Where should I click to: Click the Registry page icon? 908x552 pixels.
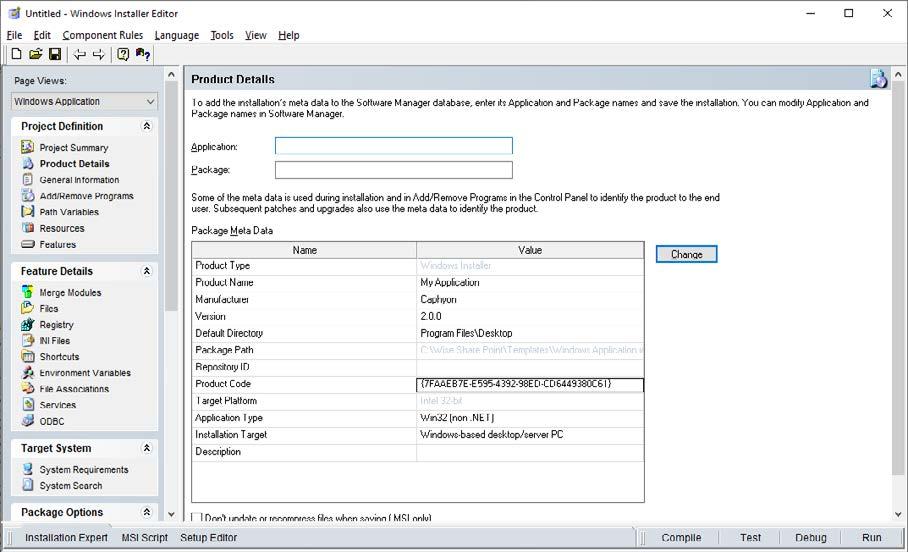pos(27,324)
